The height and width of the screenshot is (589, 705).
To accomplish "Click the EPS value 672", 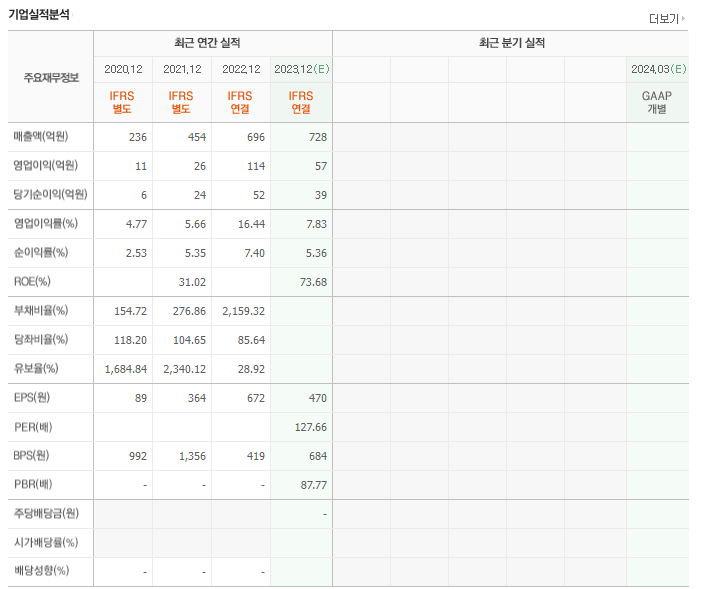I will (x=256, y=398).
